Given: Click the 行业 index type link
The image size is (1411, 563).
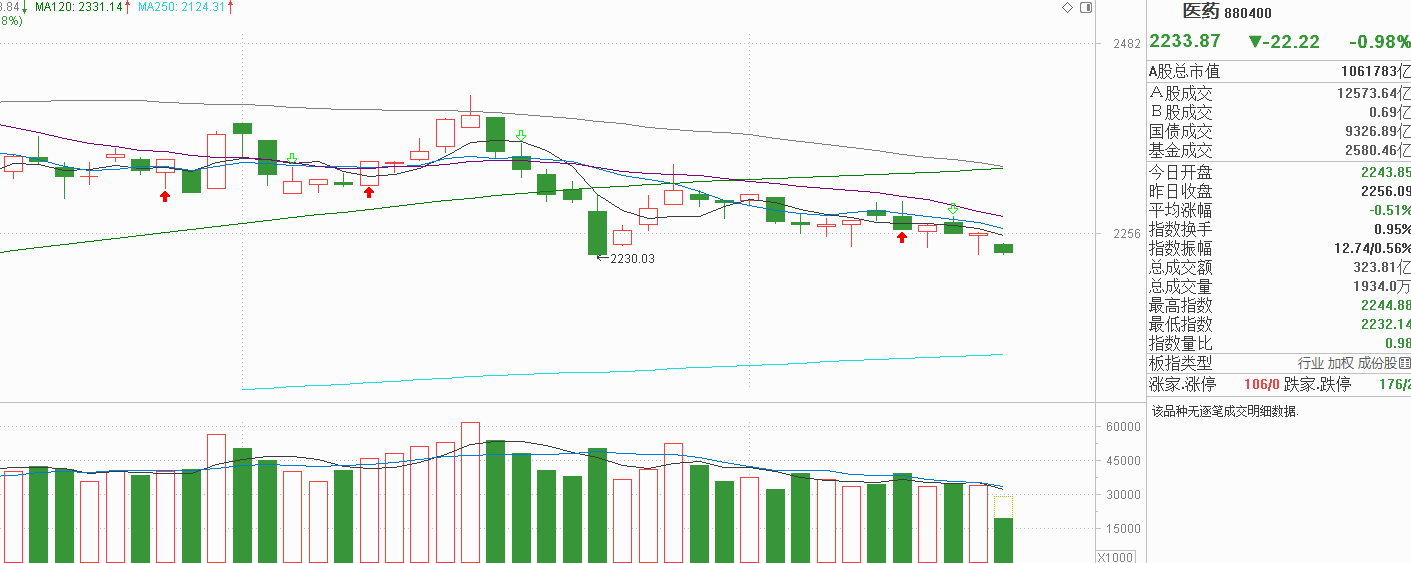Looking at the screenshot, I should 1311,363.
